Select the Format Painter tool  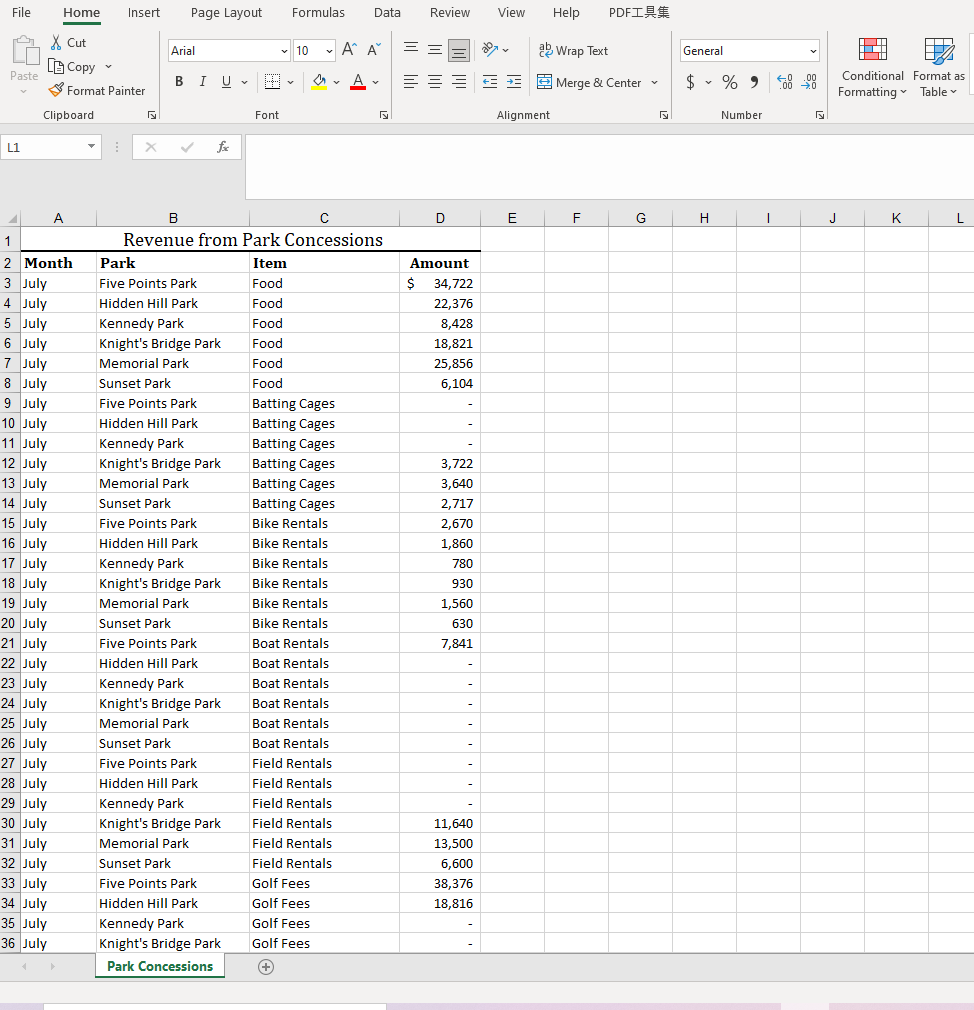97,90
